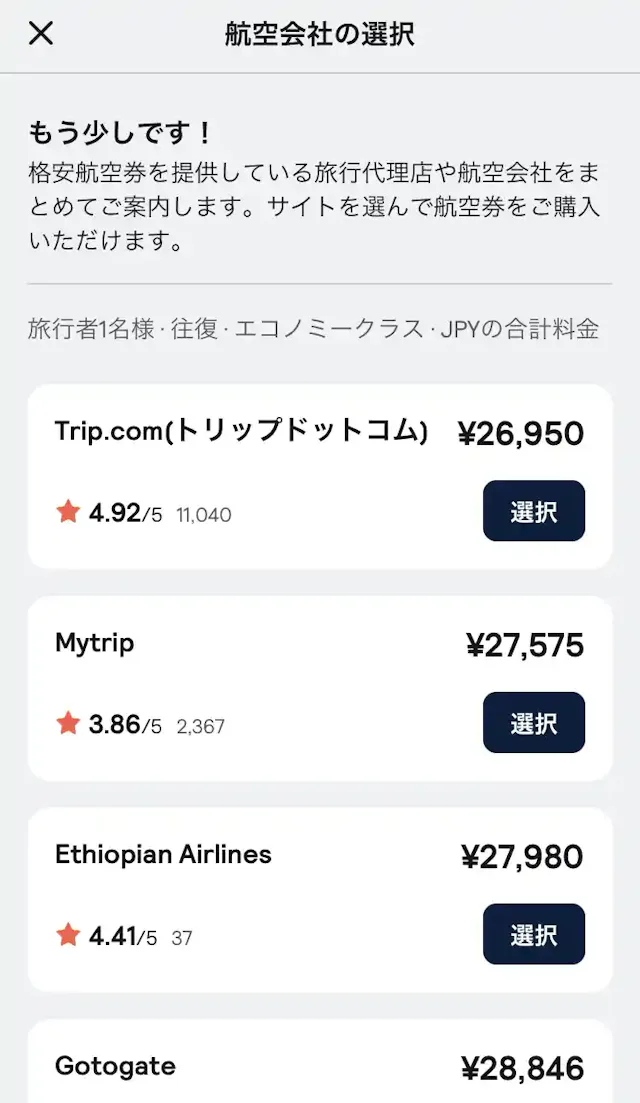This screenshot has width=640, height=1103.
Task: Click Mytrip 3.86/5 rating score
Action: [124, 725]
